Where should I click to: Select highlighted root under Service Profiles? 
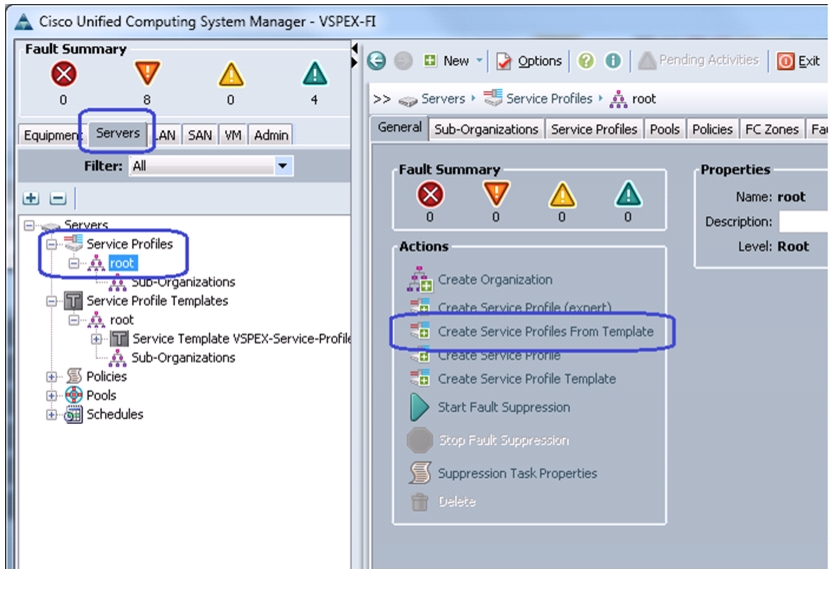(x=122, y=263)
